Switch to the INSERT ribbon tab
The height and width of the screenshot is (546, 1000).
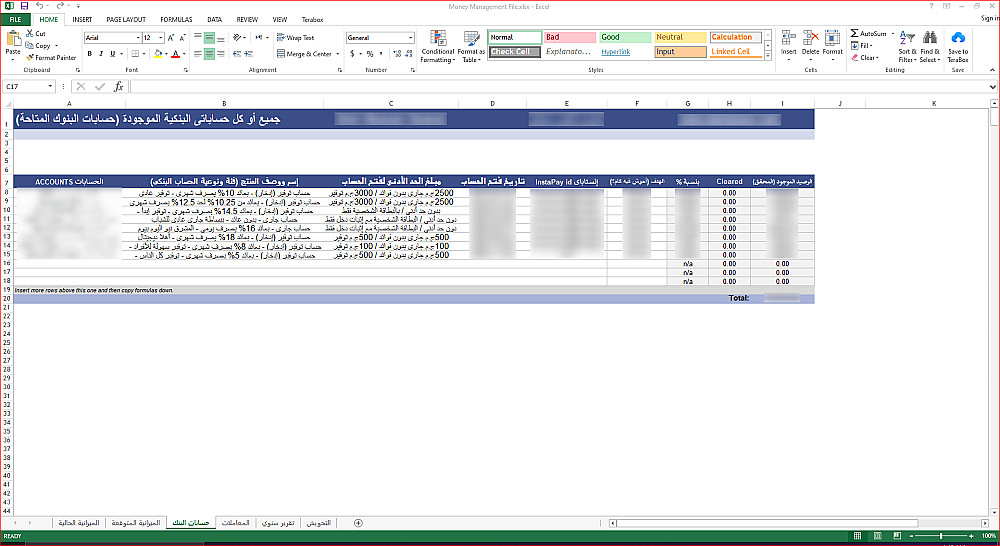point(82,20)
